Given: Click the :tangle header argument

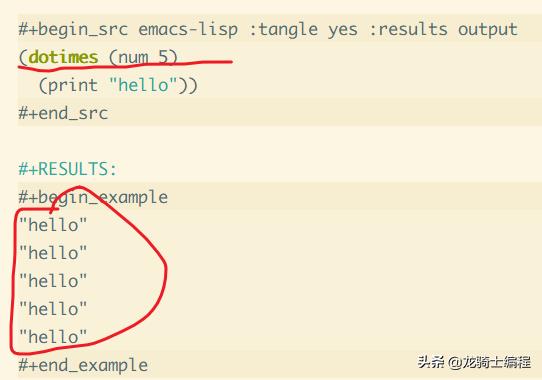Looking at the screenshot, I should pyautogui.click(x=283, y=30).
